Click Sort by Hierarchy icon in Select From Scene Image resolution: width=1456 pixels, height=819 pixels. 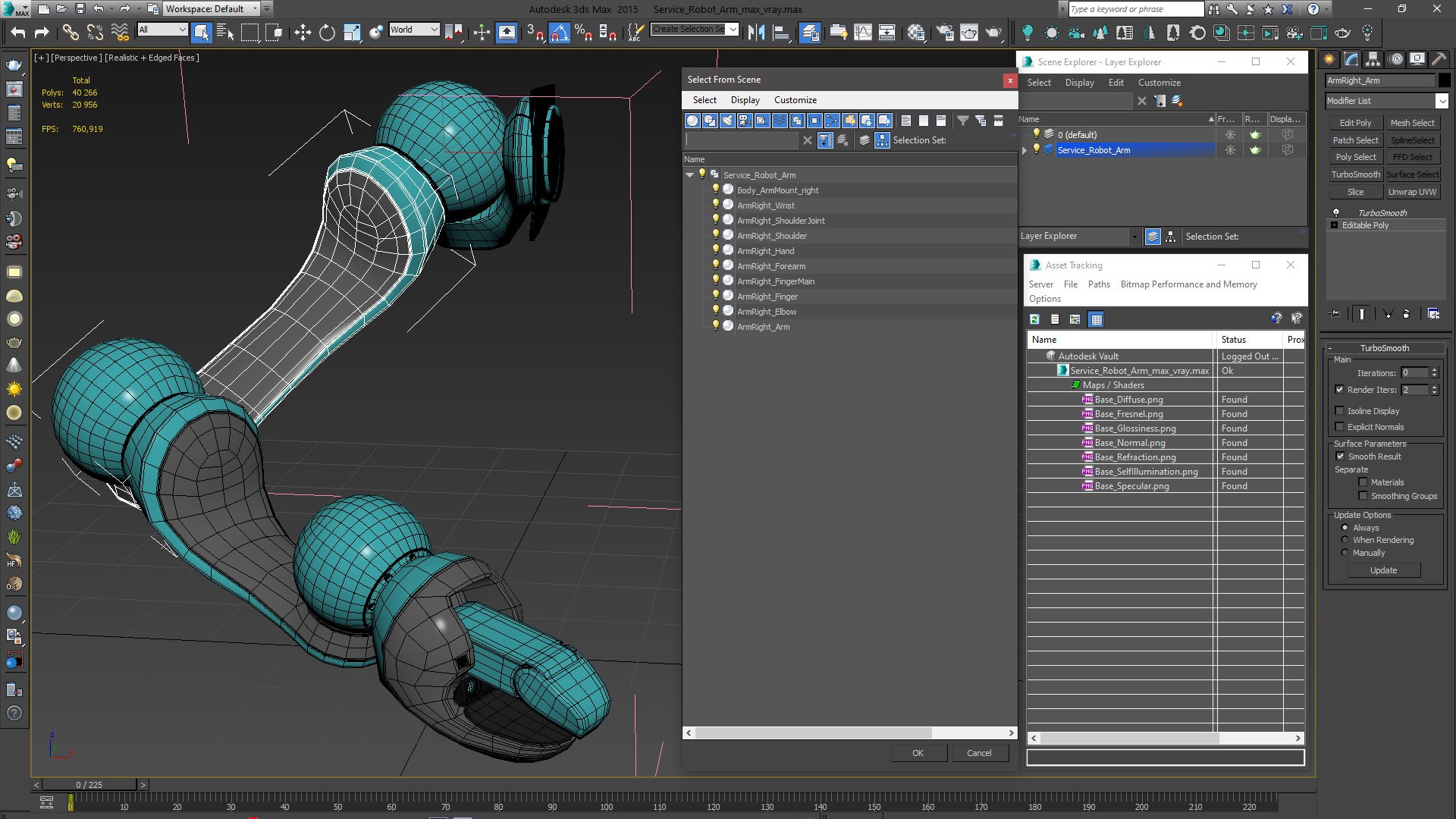882,140
